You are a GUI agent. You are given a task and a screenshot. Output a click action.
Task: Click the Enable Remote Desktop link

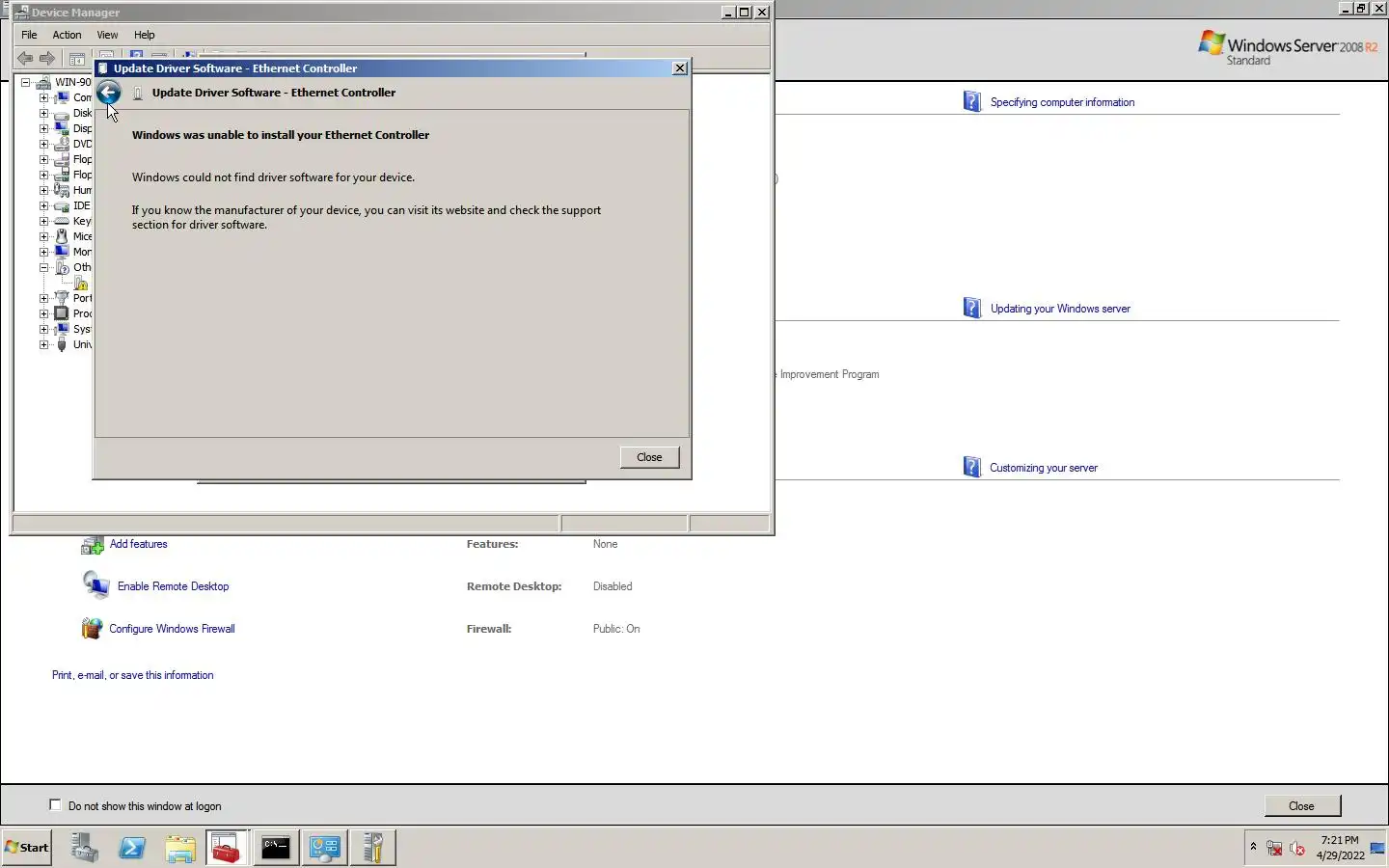(x=173, y=586)
